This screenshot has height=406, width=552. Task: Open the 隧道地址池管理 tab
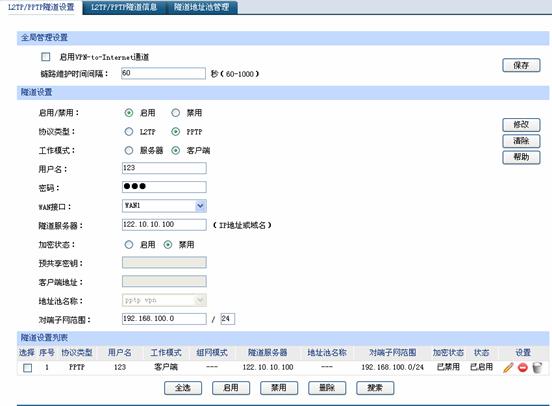click(x=201, y=7)
